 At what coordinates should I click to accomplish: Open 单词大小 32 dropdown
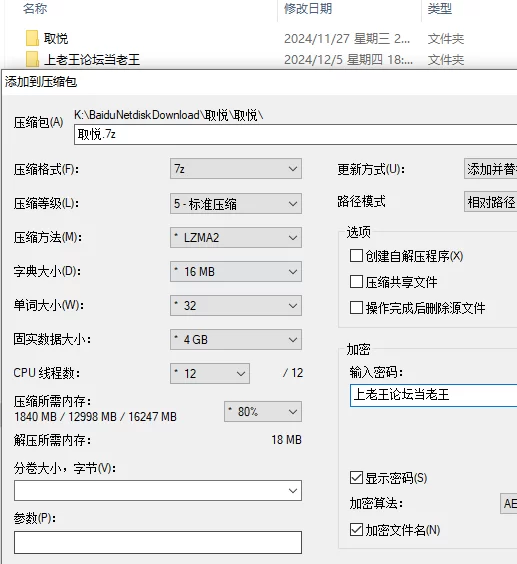236,306
